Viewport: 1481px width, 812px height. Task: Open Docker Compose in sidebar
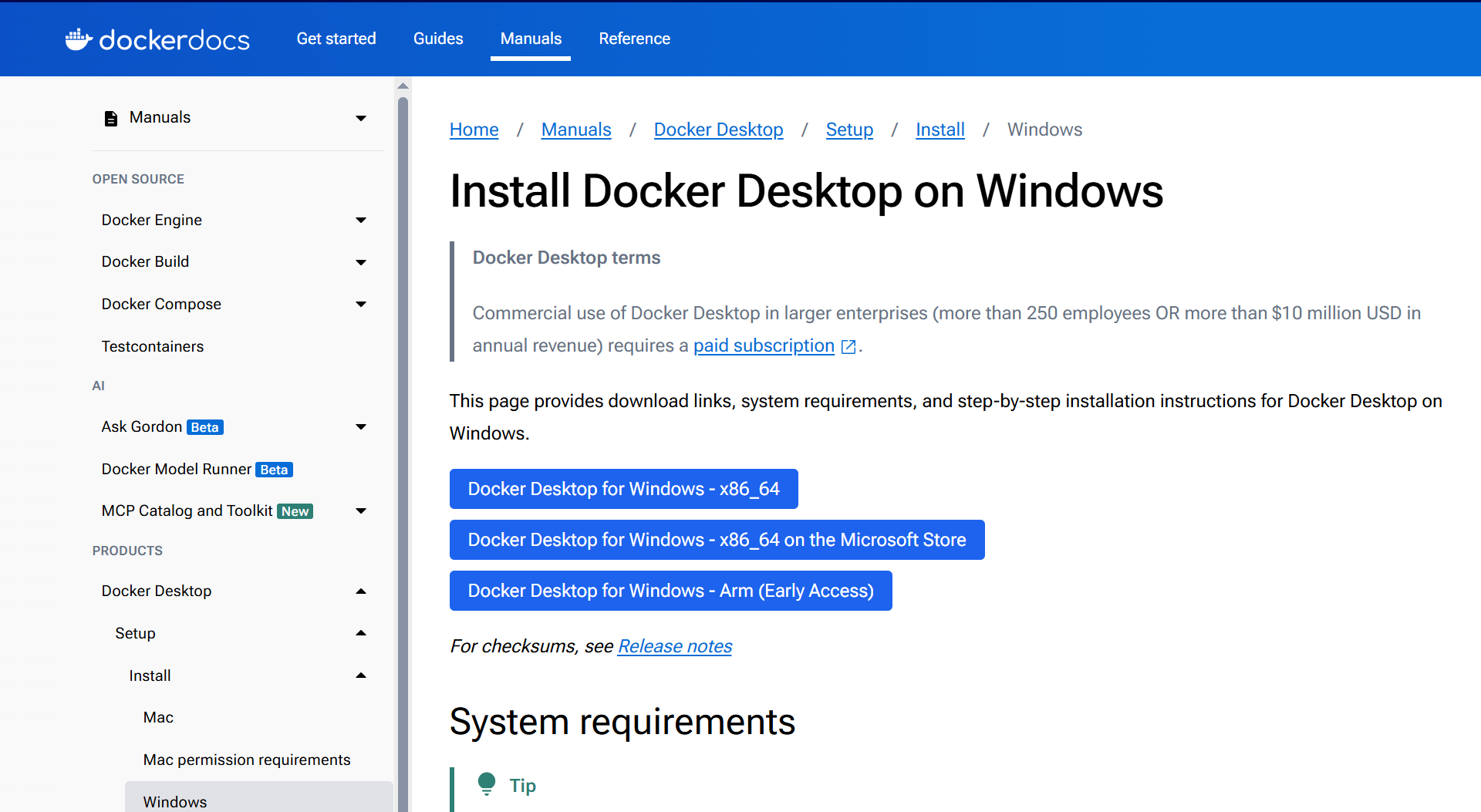point(161,304)
